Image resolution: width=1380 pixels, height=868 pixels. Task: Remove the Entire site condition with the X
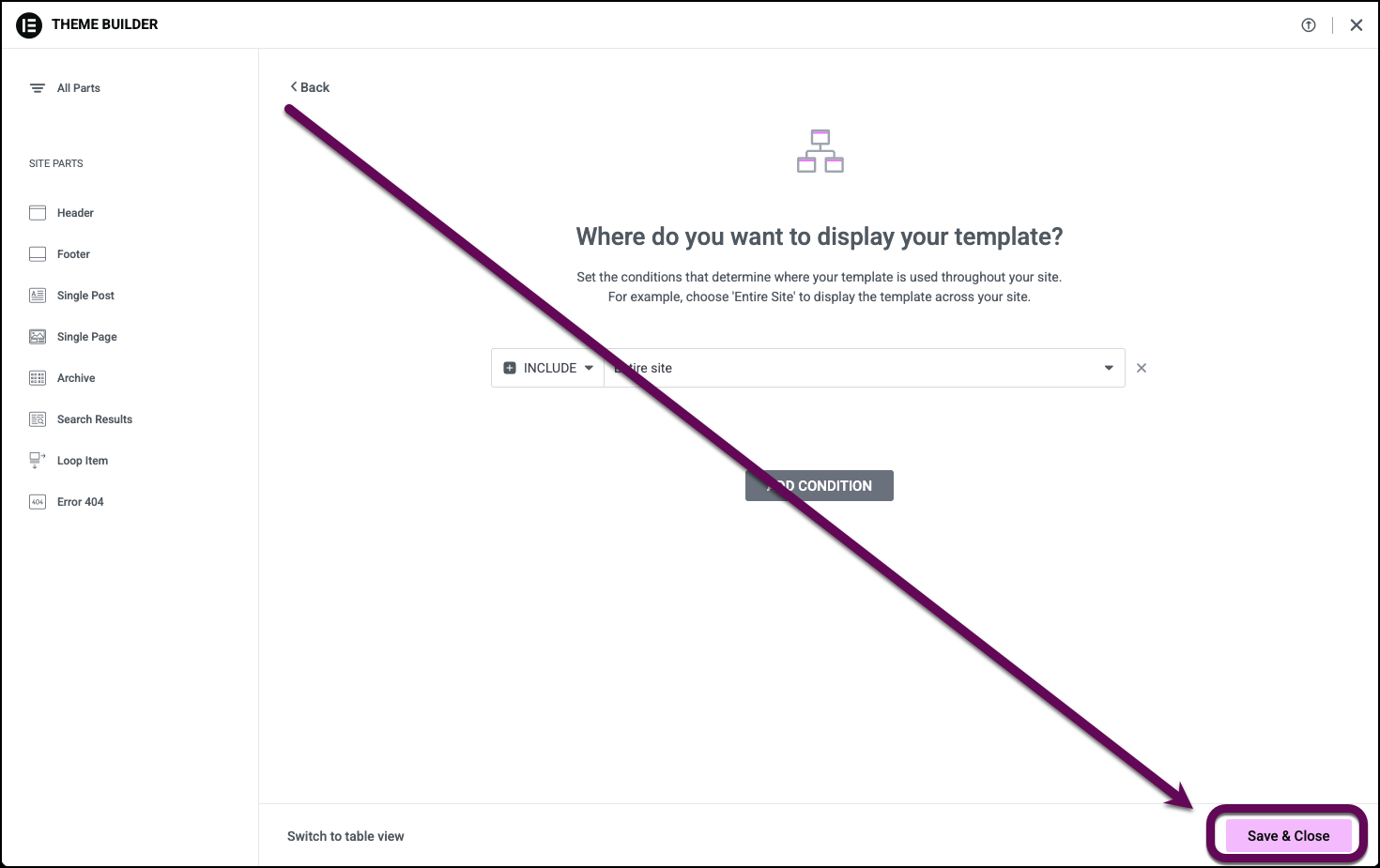coord(1142,367)
